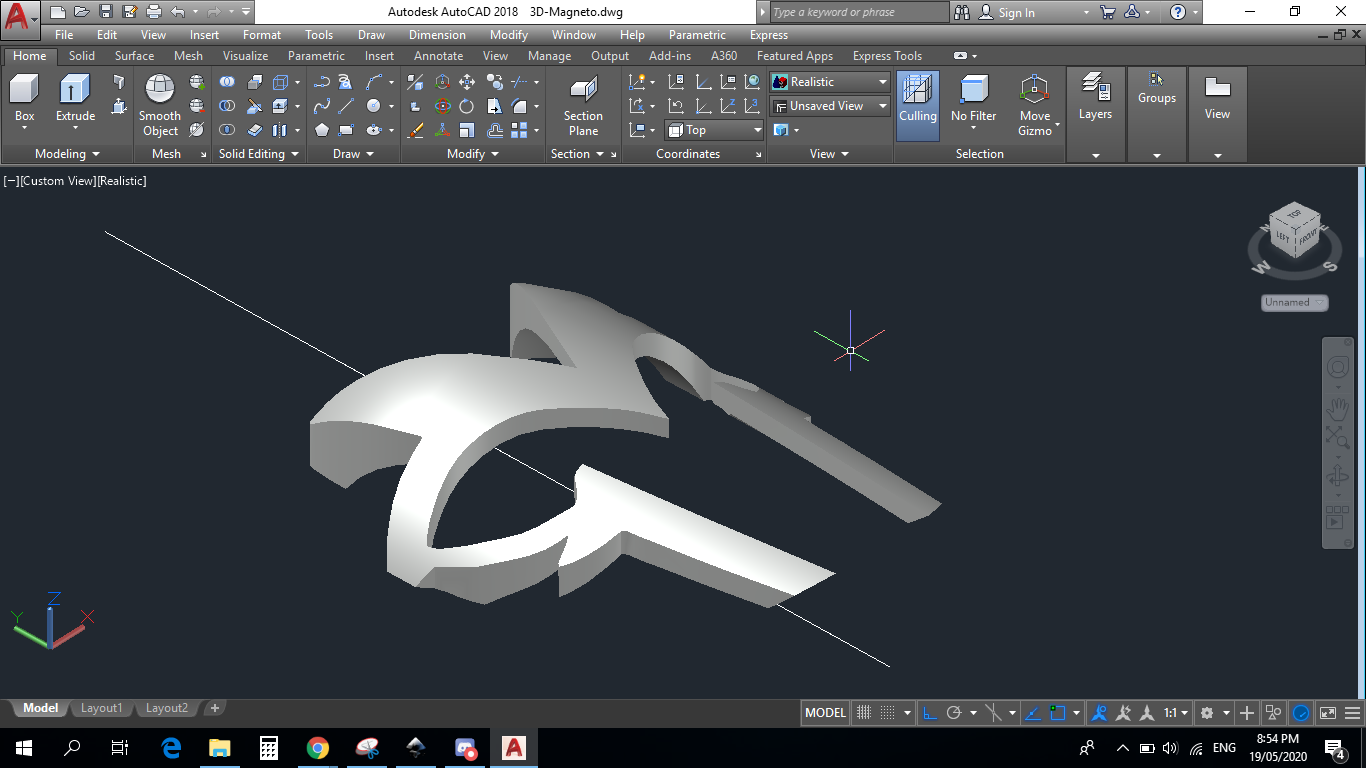The image size is (1366, 768).
Task: Click the Workspace Switching gear icon
Action: 1207,713
